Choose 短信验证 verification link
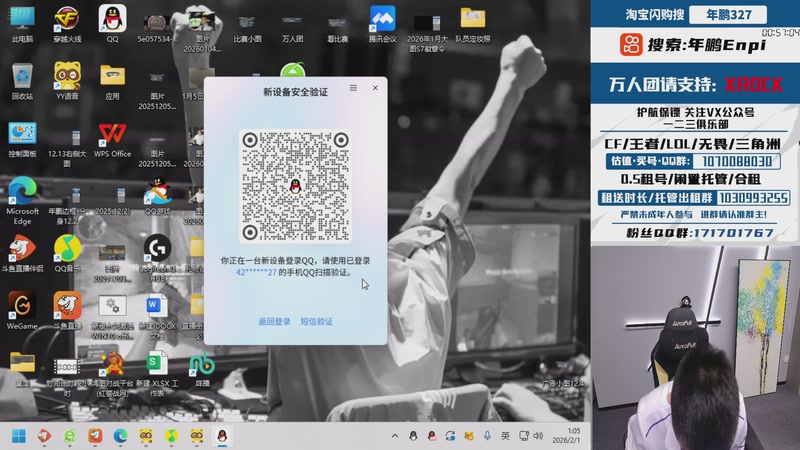The height and width of the screenshot is (450, 800). coord(316,321)
